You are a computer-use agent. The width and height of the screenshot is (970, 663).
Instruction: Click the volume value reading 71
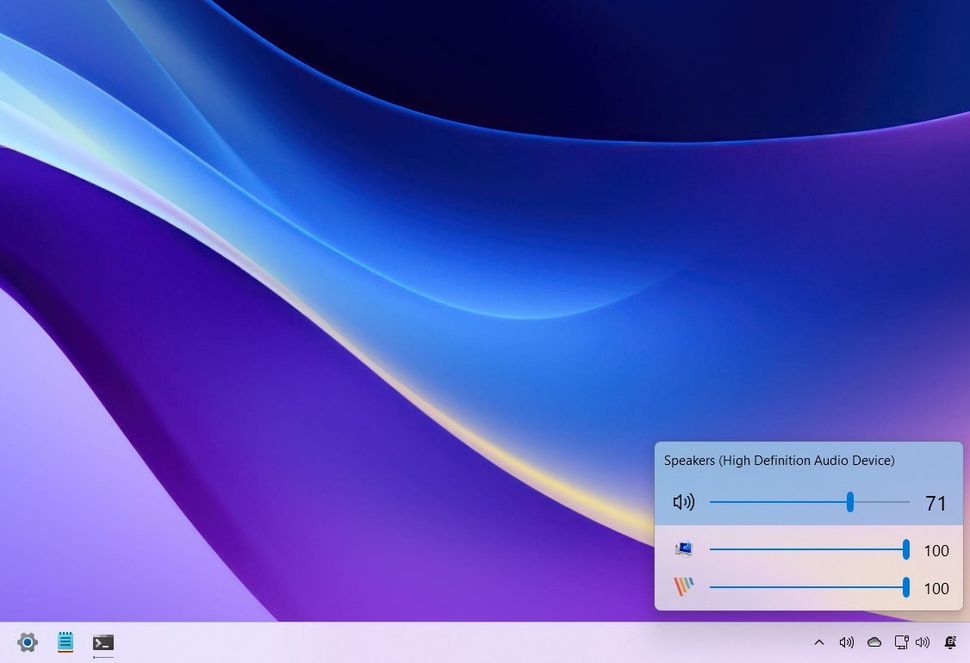[936, 503]
